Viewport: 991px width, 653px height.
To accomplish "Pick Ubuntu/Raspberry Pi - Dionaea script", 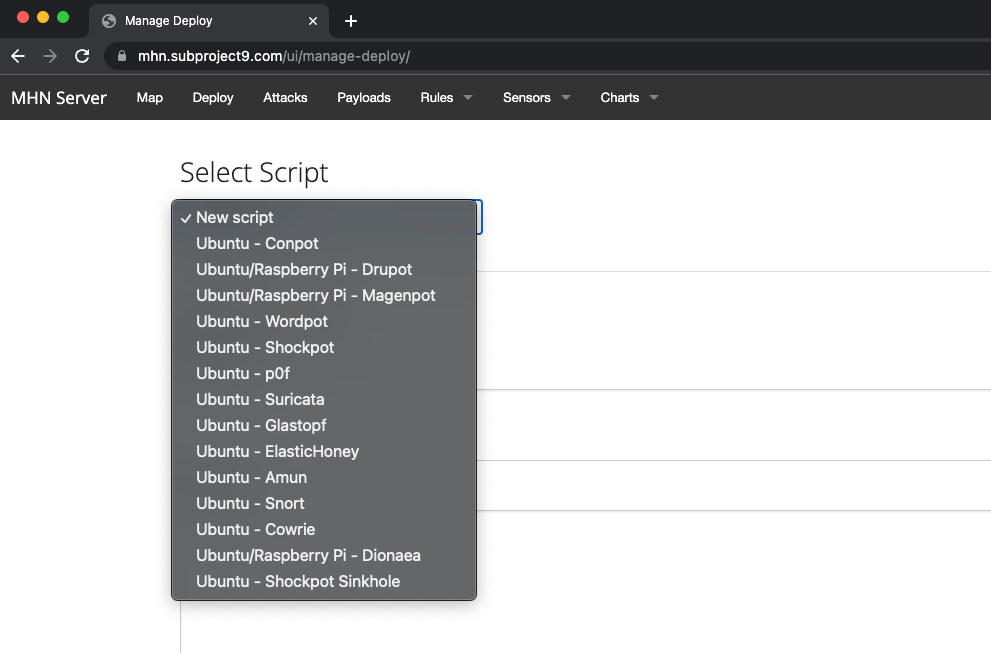I will (x=324, y=555).
